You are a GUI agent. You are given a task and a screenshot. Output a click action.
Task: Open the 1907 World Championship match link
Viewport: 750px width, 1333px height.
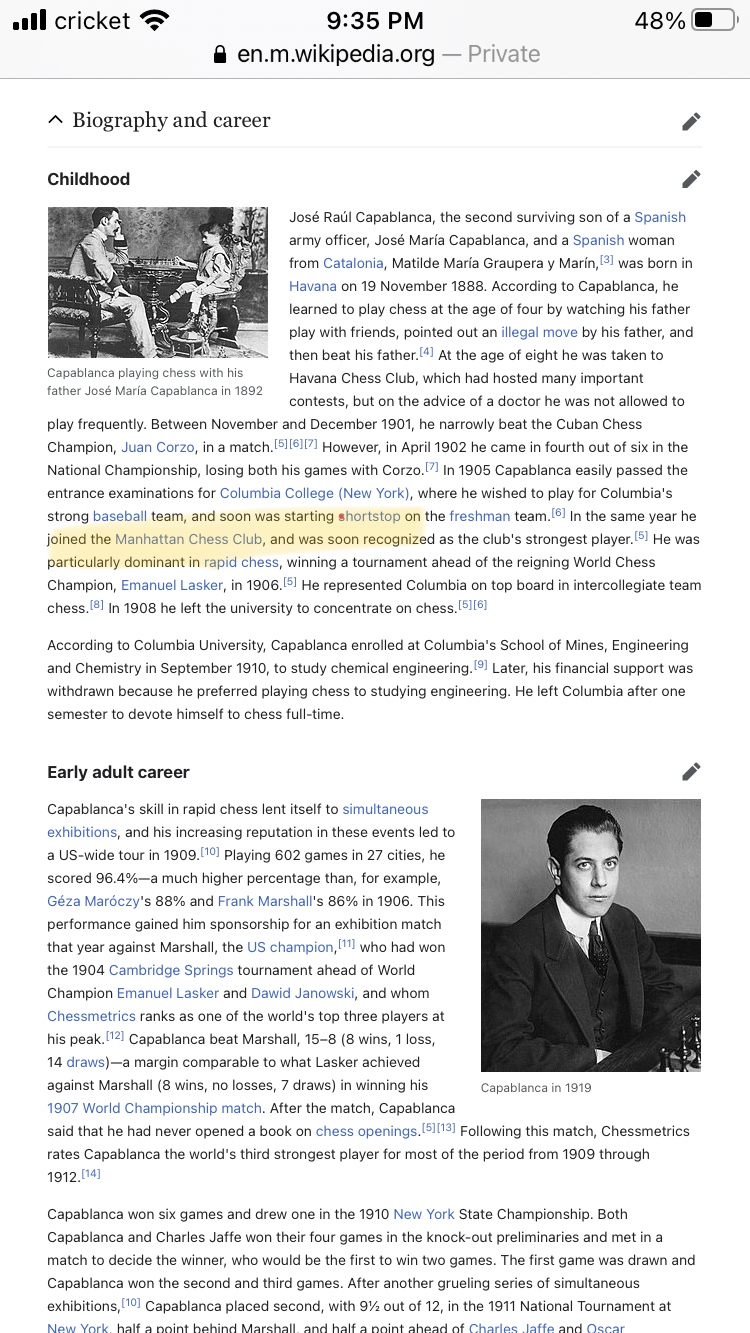click(x=155, y=1108)
